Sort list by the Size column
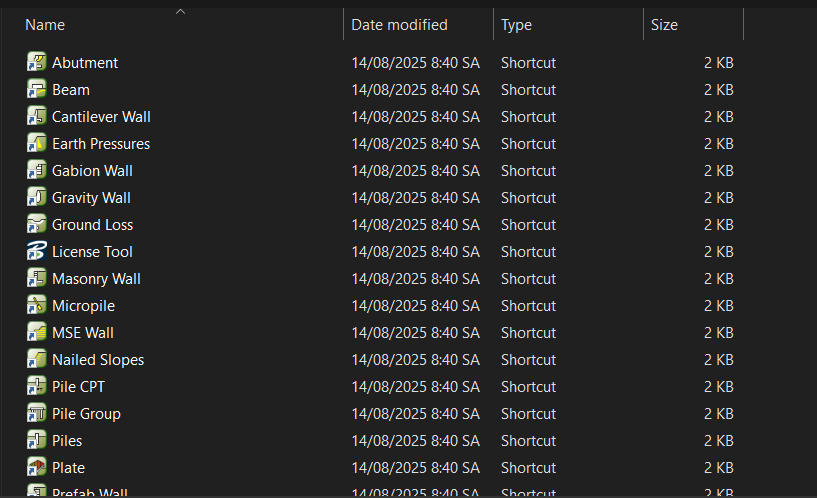The image size is (817, 498). tap(663, 25)
